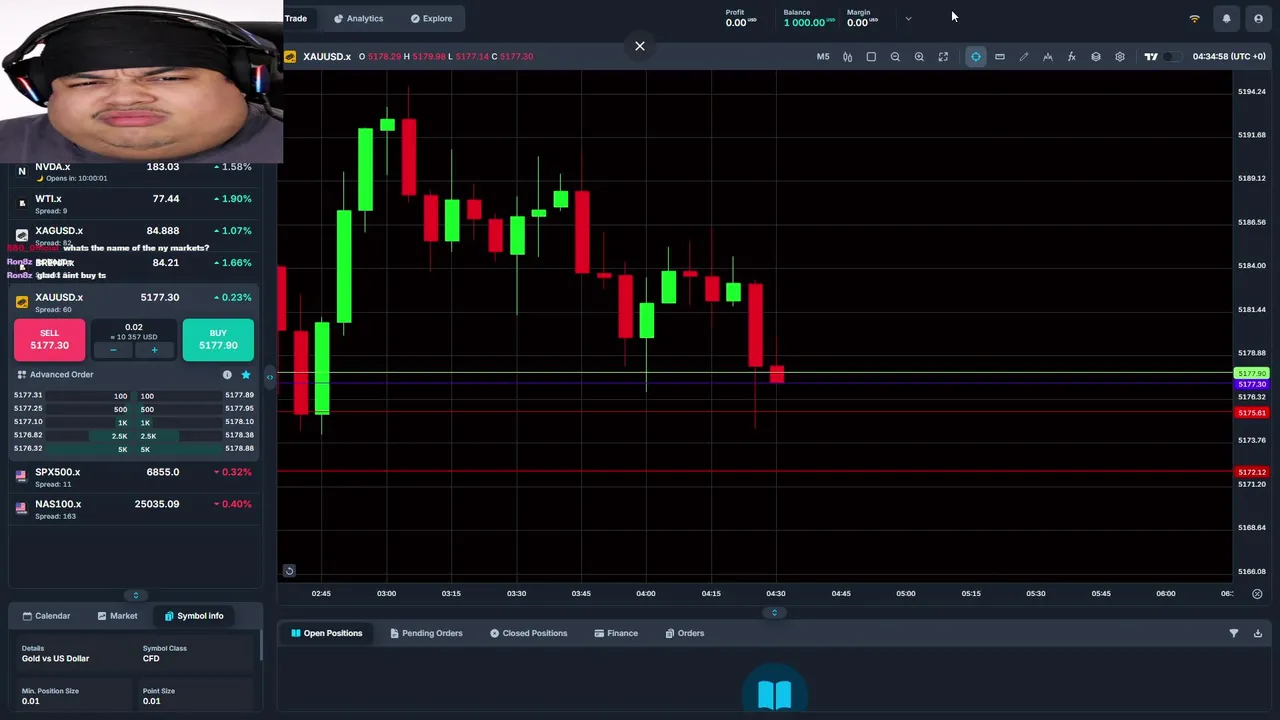Open the Explore tab
The height and width of the screenshot is (720, 1280).
point(431,18)
